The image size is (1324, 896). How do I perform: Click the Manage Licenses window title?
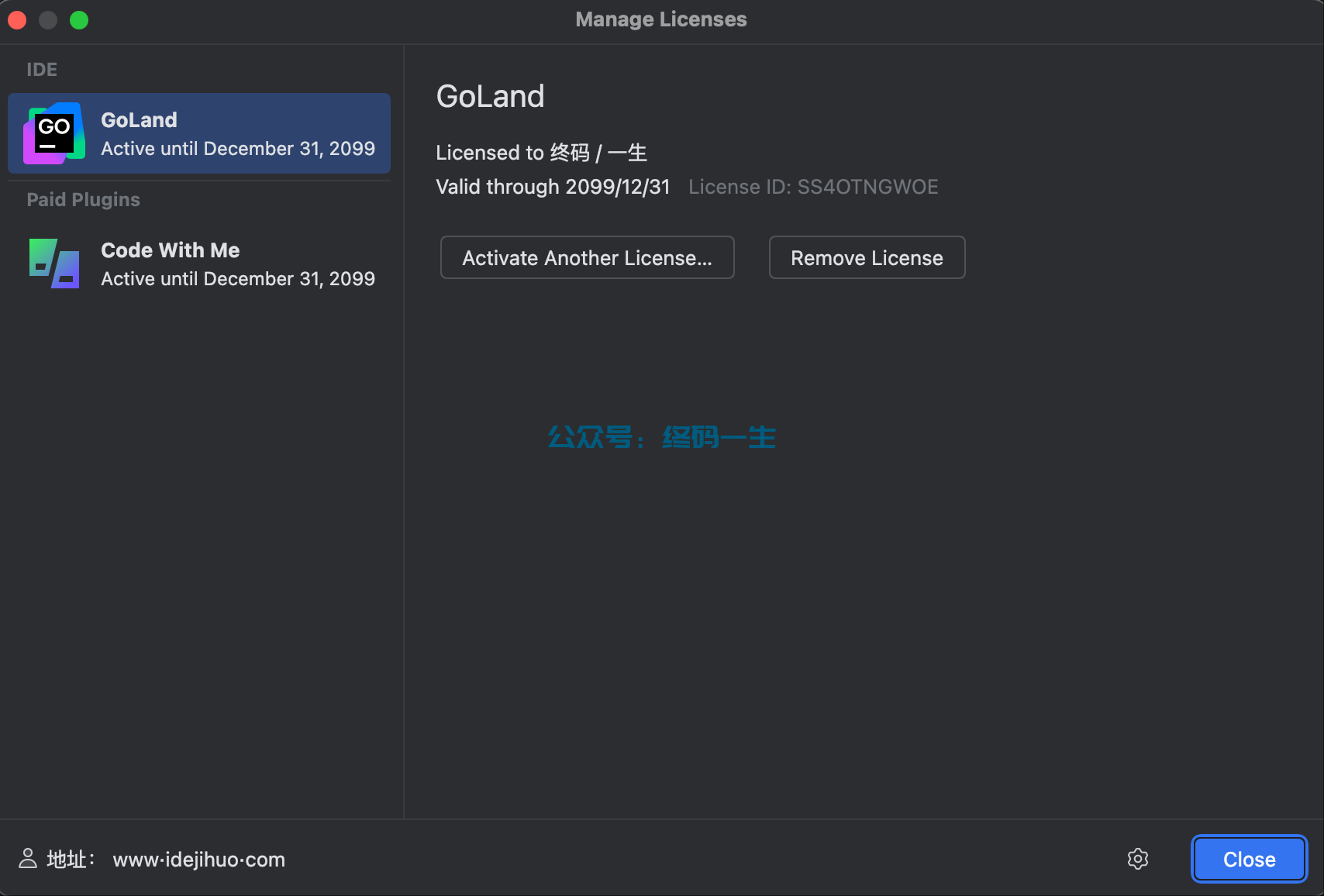pyautogui.click(x=661, y=19)
